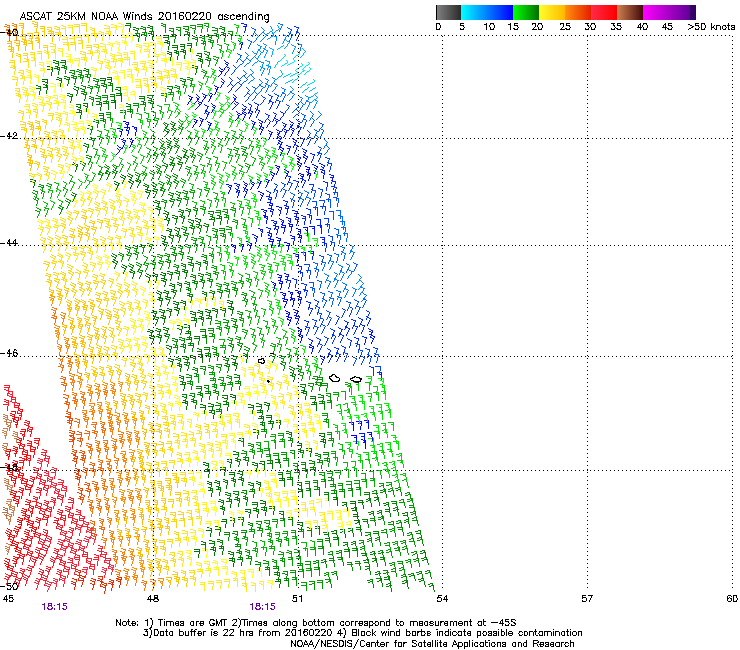The image size is (740, 650).
Task: Click the longitude axis label '48'
Action: pyautogui.click(x=153, y=599)
